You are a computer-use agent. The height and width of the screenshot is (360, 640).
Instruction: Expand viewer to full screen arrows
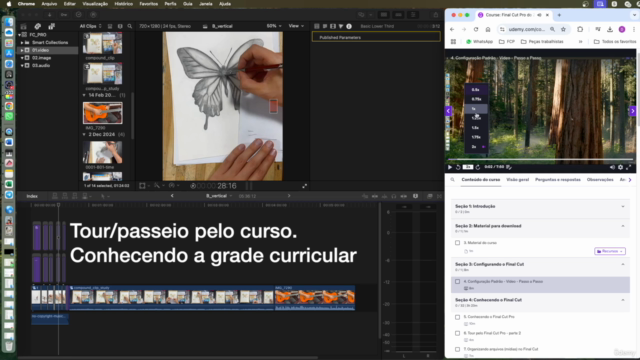click(304, 186)
